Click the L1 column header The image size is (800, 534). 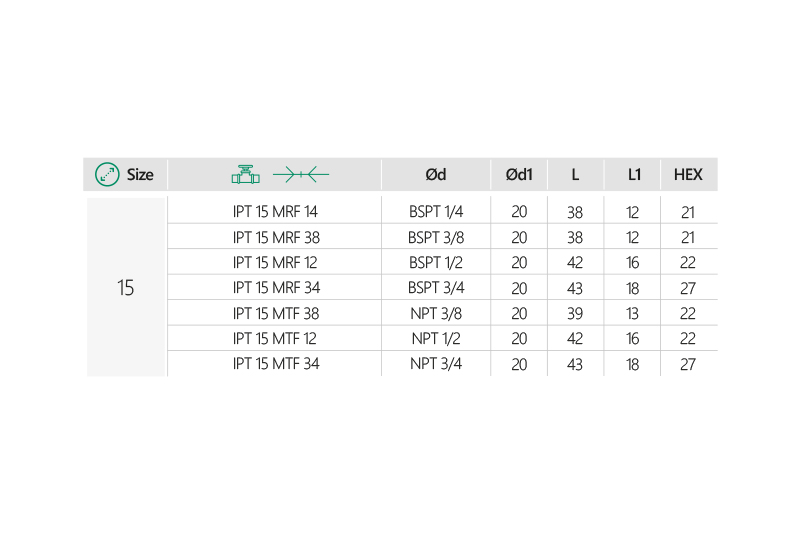[633, 175]
